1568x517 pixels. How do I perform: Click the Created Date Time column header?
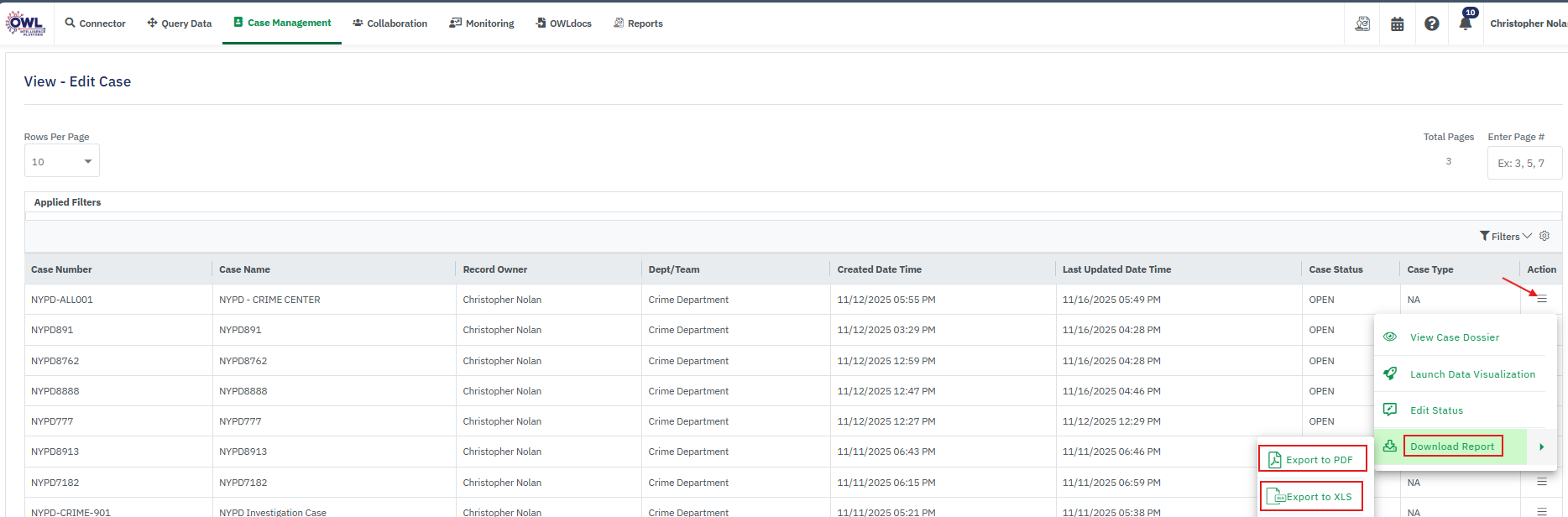pyautogui.click(x=879, y=269)
